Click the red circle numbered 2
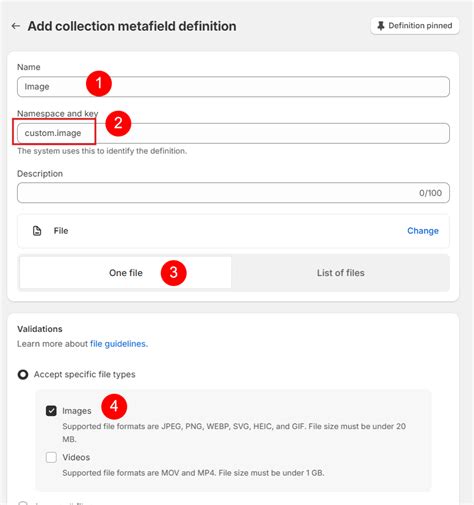This screenshot has width=474, height=505. (x=118, y=123)
